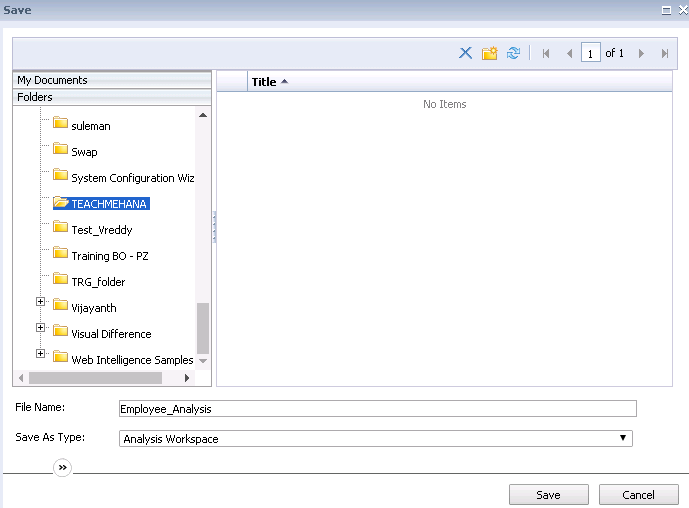Image resolution: width=689 pixels, height=508 pixels.
Task: Go to previous page arrow icon
Action: pyautogui.click(x=569, y=54)
